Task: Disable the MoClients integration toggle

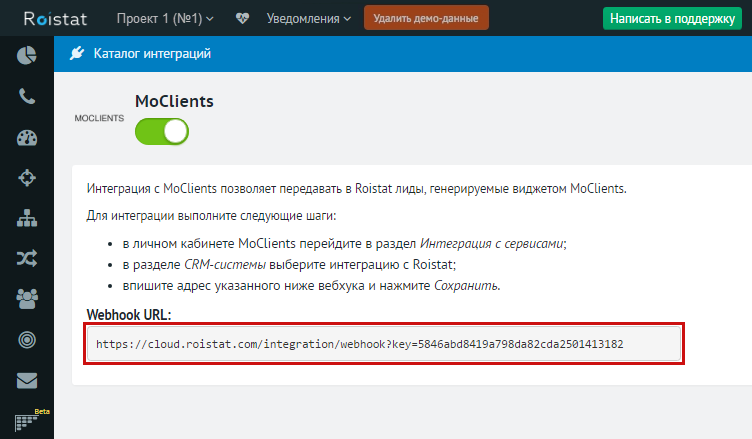Action: (x=162, y=131)
